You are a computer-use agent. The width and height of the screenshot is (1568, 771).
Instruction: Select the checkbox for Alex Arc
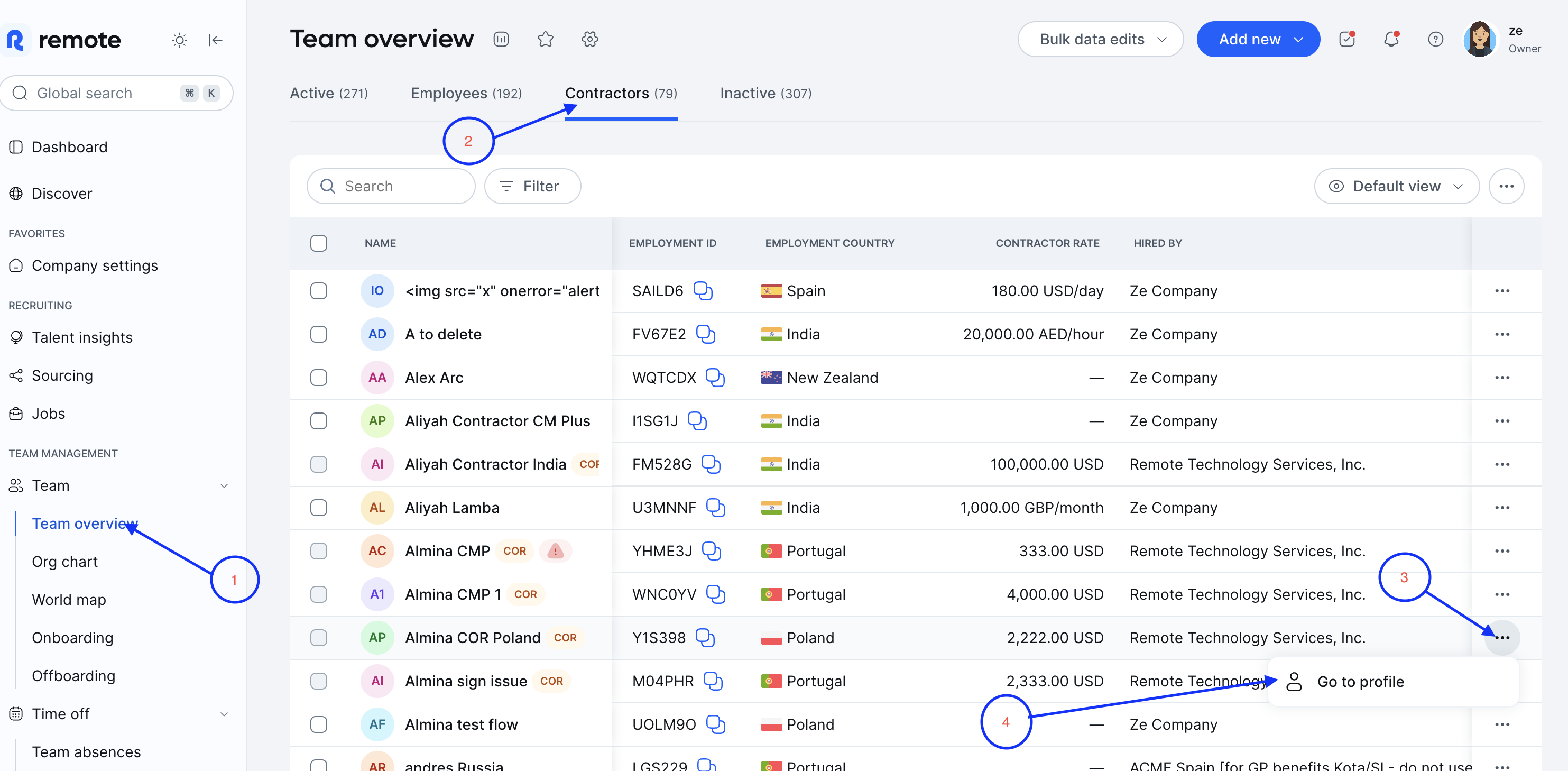click(318, 378)
